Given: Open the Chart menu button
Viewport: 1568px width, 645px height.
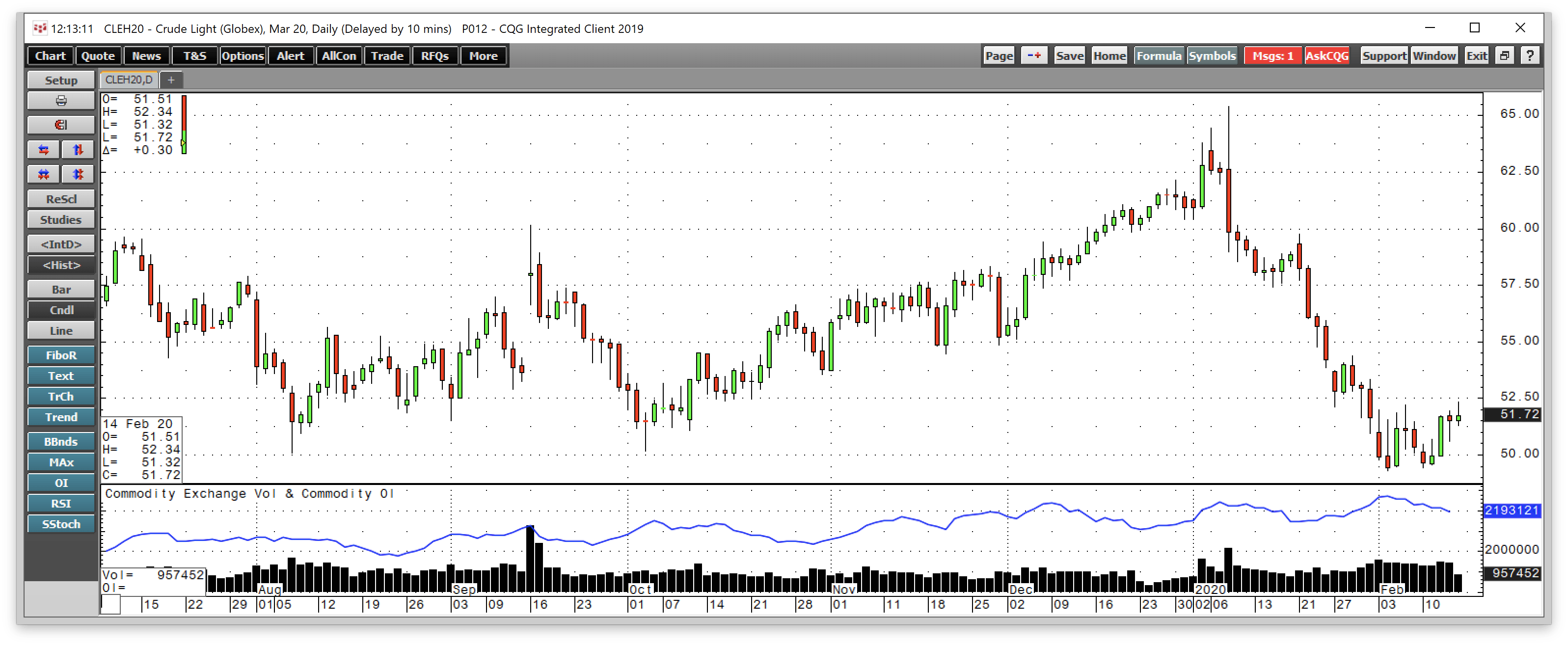Looking at the screenshot, I should (50, 56).
